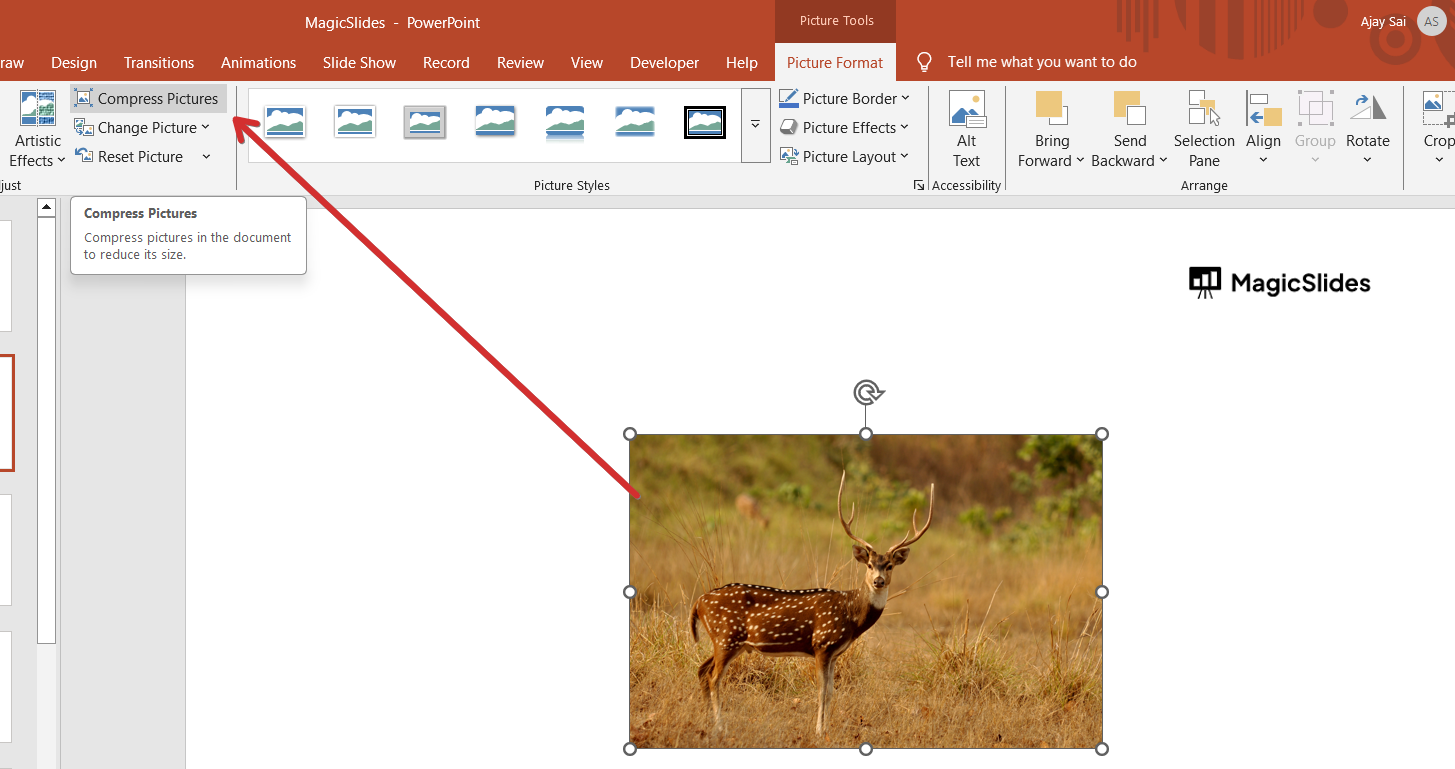Image resolution: width=1455 pixels, height=769 pixels.
Task: Click the picture rotation handle
Action: pos(866,392)
